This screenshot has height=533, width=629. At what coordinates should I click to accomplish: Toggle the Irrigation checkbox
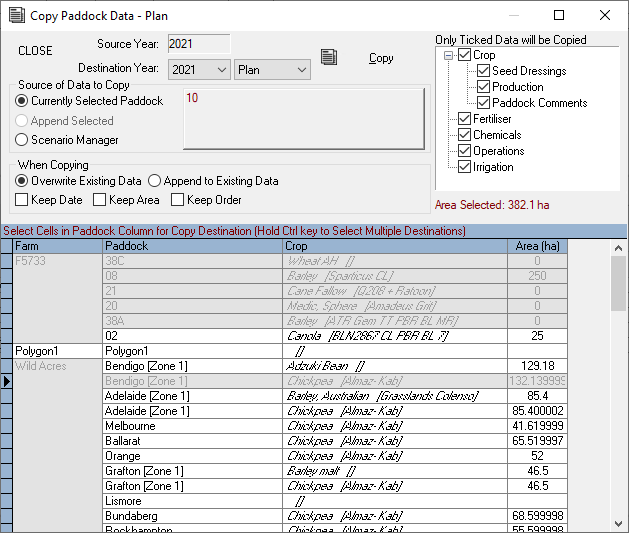464,167
